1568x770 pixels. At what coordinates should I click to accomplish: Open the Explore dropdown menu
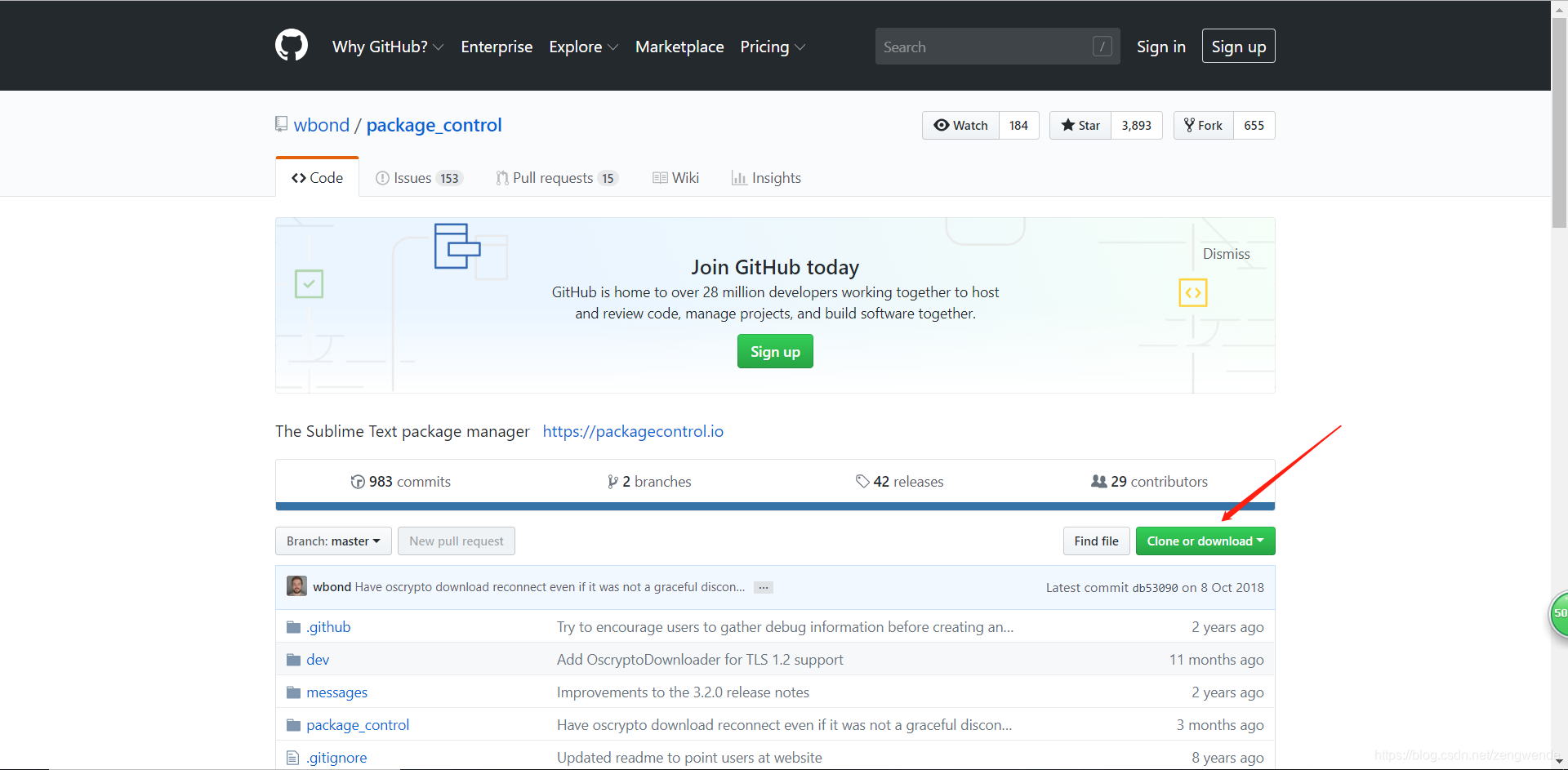tap(584, 47)
